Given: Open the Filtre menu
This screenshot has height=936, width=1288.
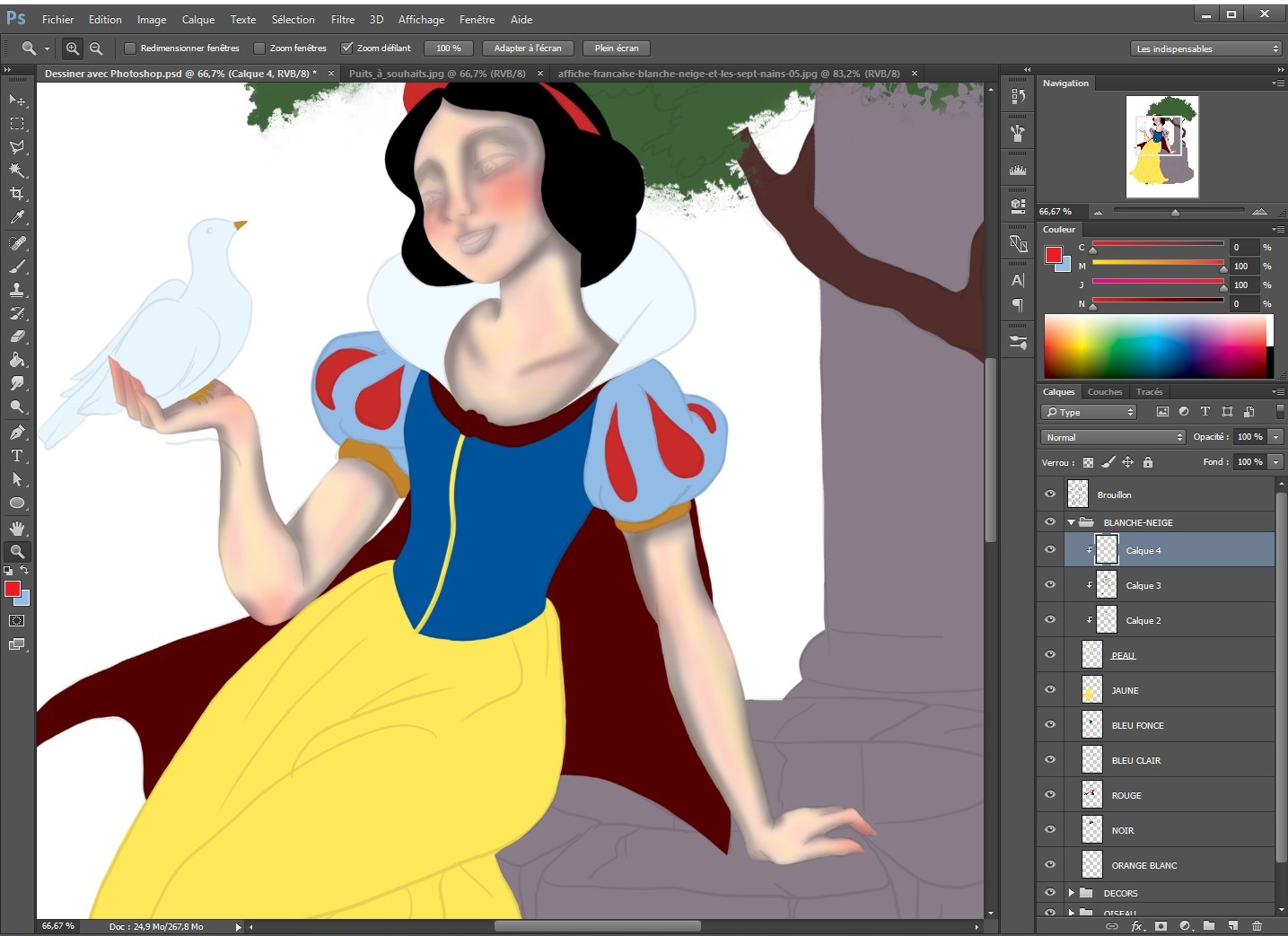Looking at the screenshot, I should coord(342,19).
